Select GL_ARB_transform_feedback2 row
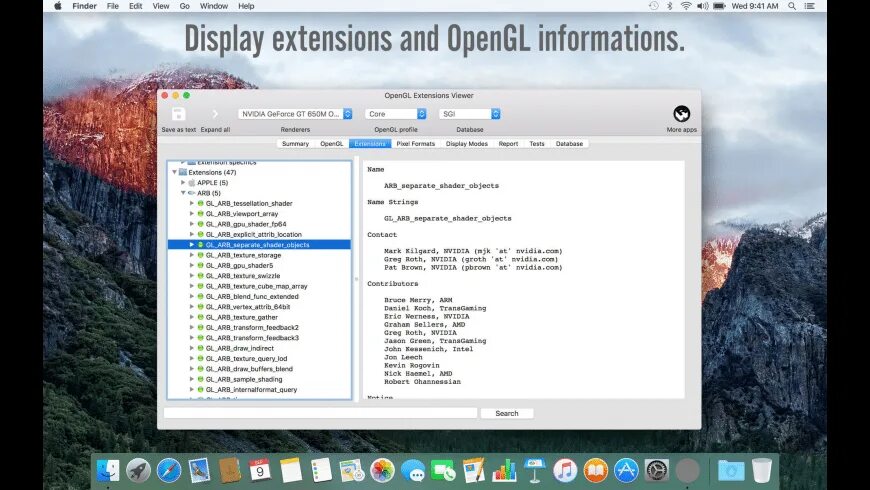 [x=260, y=328]
